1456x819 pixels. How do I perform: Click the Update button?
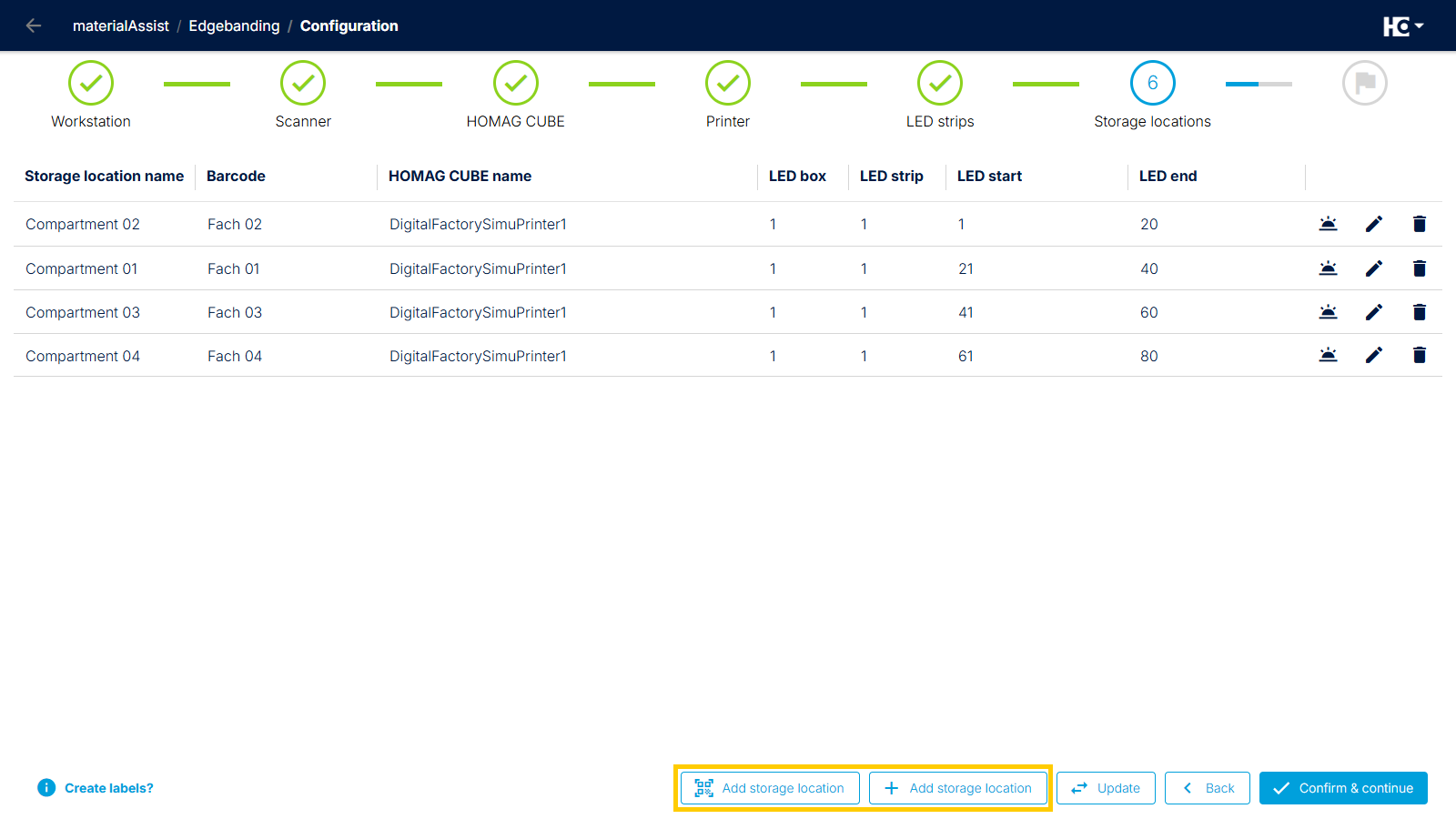(x=1106, y=788)
